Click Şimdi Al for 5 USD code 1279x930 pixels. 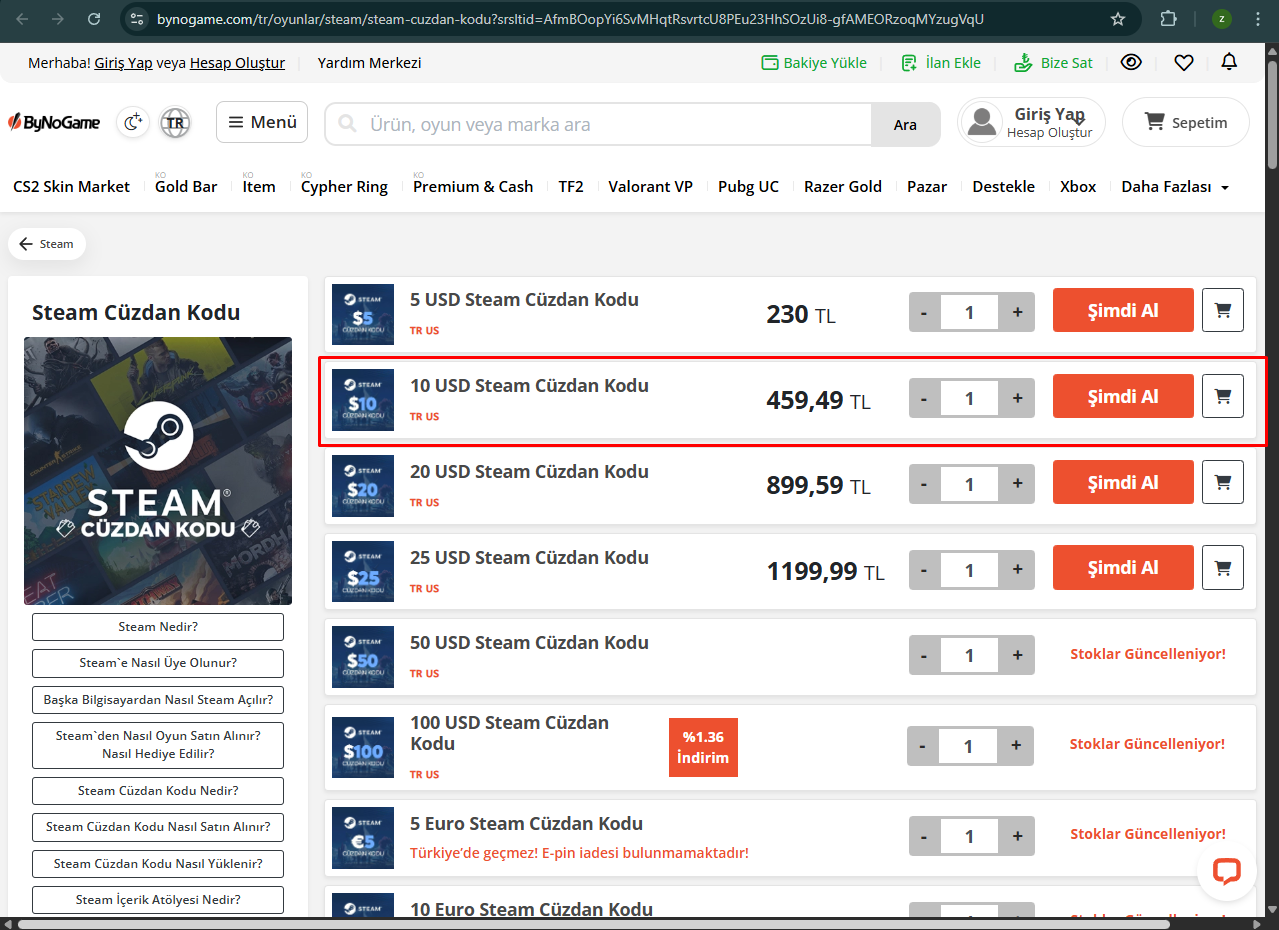point(1123,310)
